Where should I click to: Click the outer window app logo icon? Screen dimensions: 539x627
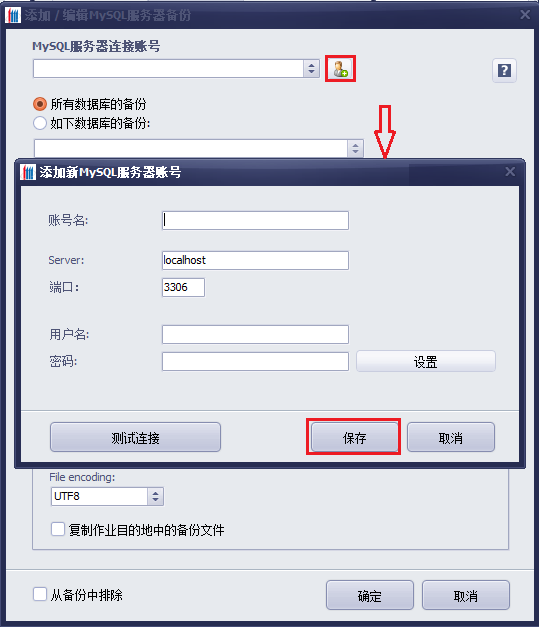coord(13,15)
